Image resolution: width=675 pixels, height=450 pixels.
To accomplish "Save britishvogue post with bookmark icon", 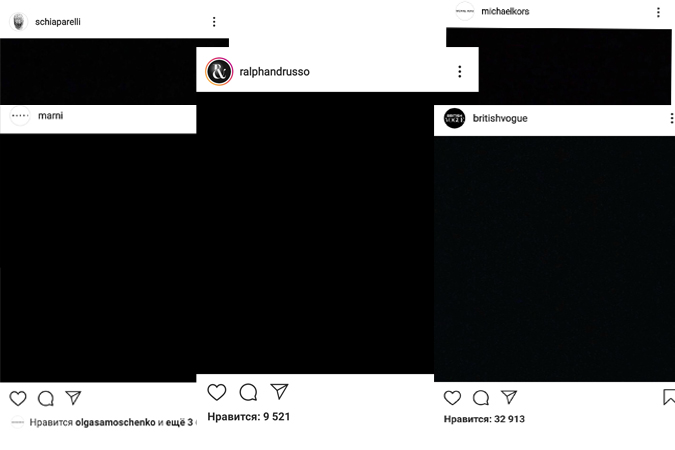I will 669,397.
